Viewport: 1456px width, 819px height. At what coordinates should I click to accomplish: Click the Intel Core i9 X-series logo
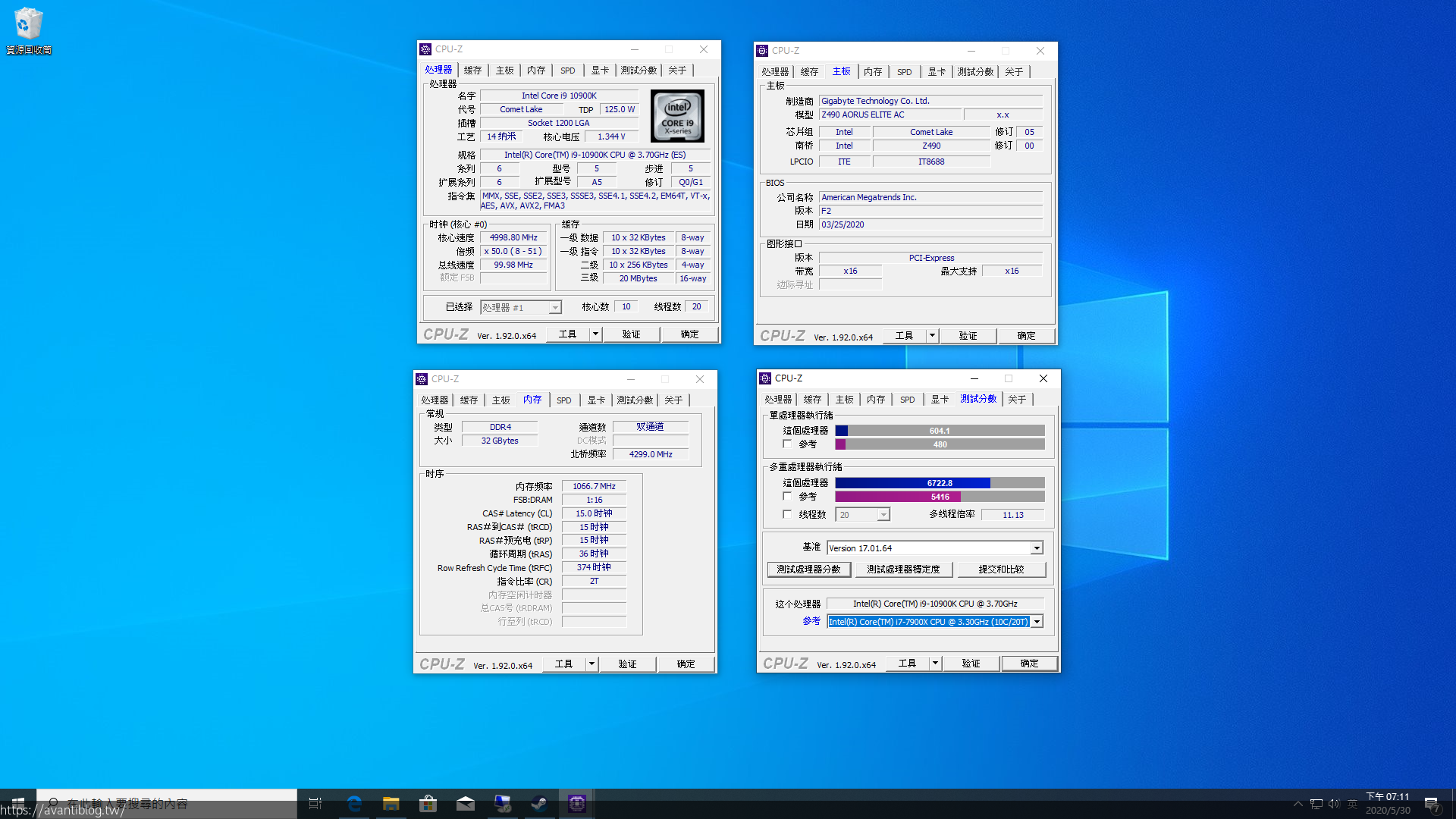[677, 116]
